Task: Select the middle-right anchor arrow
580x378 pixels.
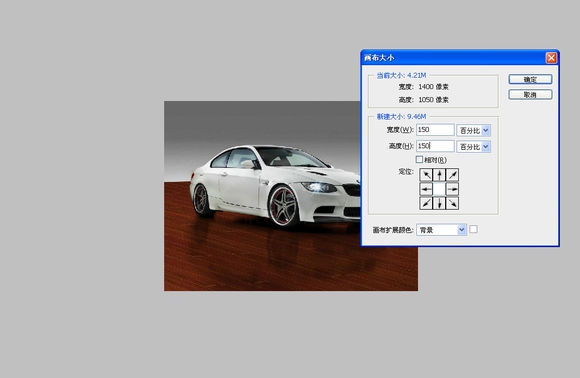Action: [452, 189]
